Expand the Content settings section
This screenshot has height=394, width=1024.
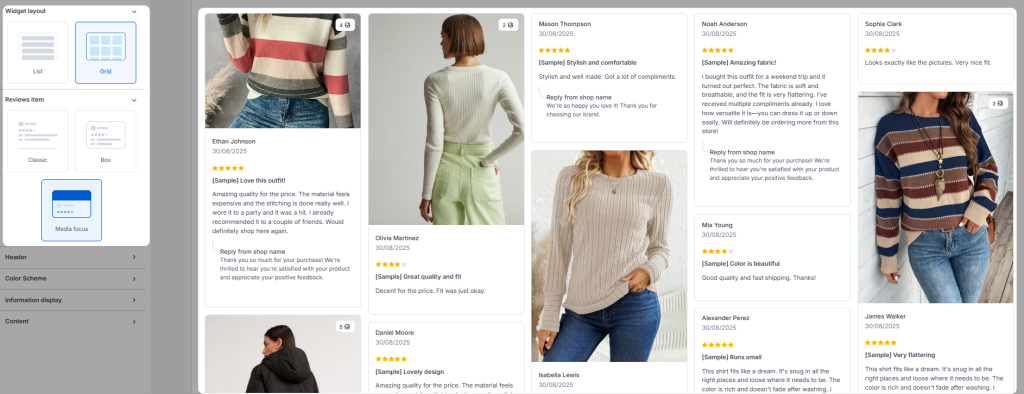(x=72, y=321)
